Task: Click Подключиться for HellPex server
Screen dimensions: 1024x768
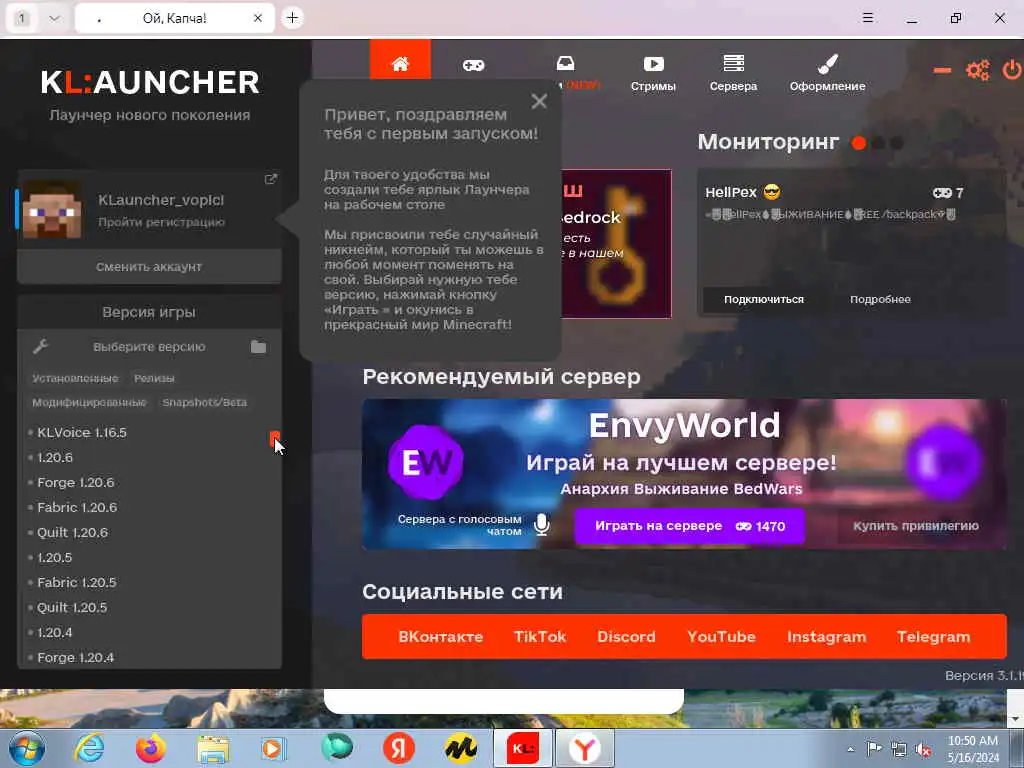Action: [x=763, y=299]
